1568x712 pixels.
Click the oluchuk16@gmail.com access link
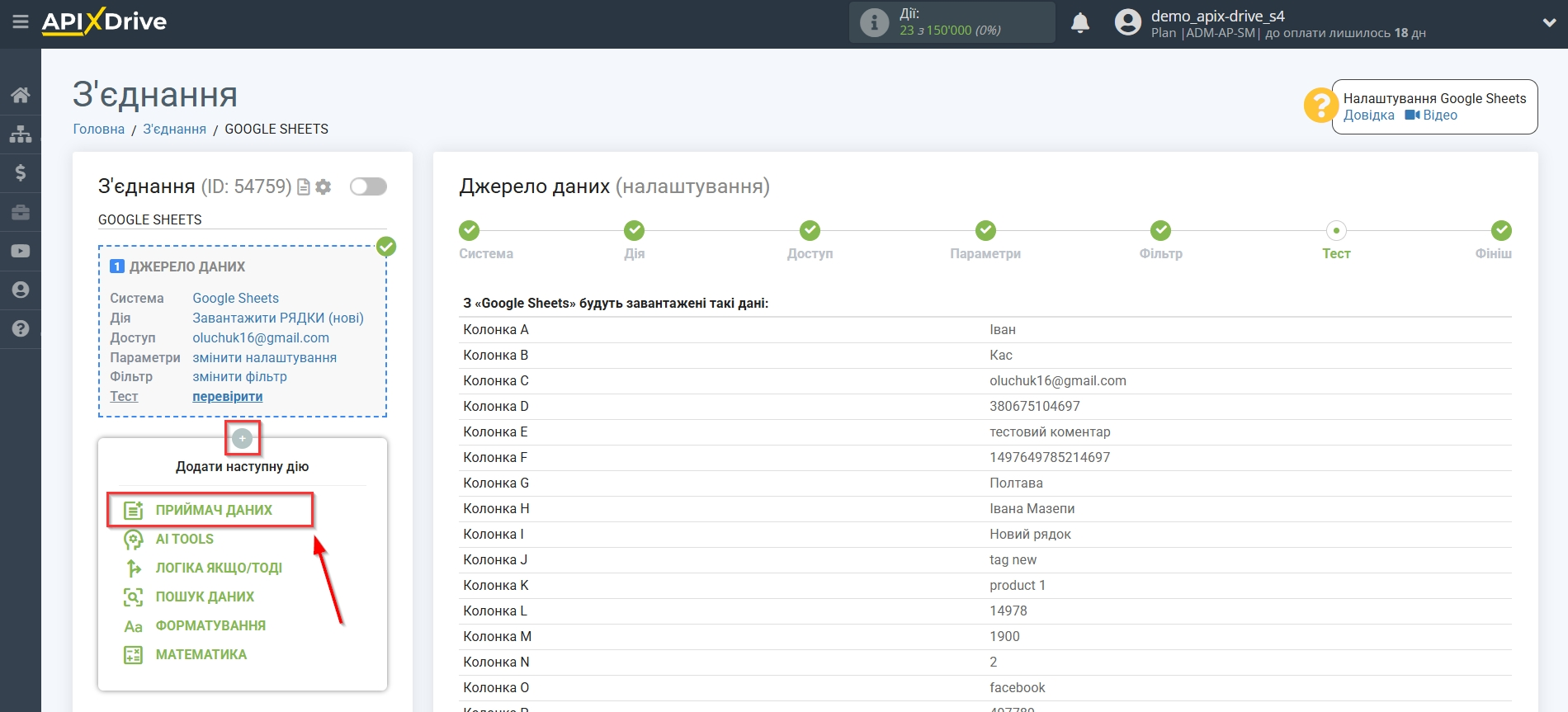[261, 337]
